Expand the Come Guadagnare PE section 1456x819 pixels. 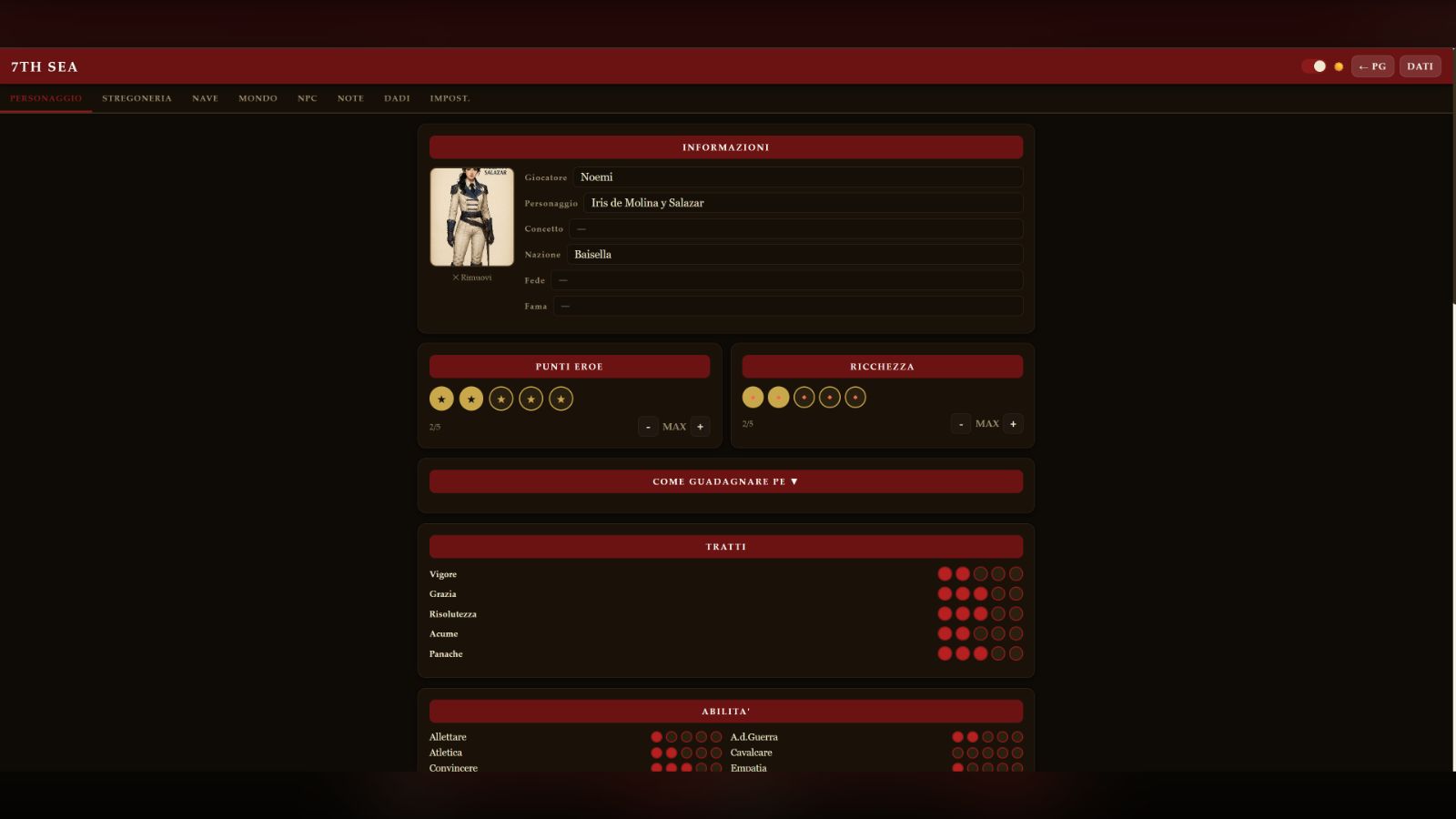(x=725, y=481)
